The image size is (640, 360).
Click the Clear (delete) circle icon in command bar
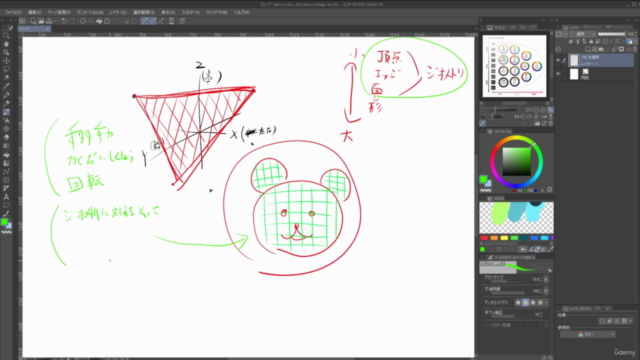point(83,21)
